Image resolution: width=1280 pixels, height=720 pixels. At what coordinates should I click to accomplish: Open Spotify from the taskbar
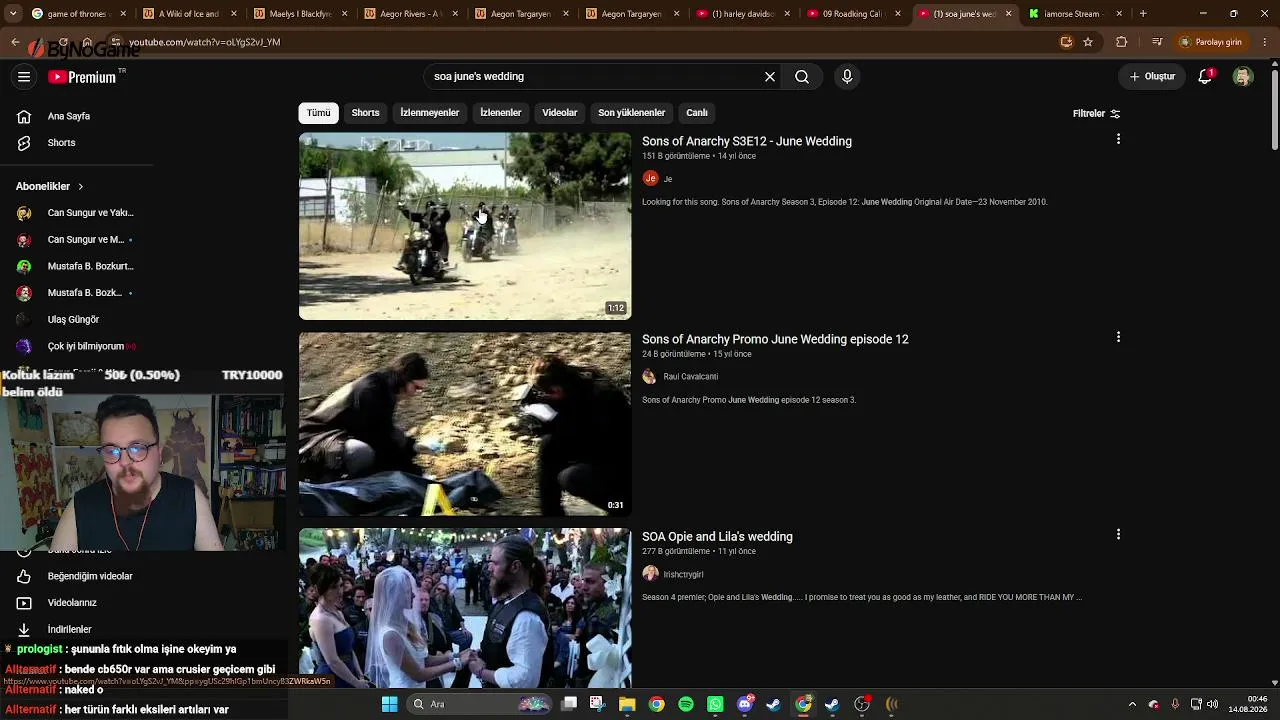[686, 704]
